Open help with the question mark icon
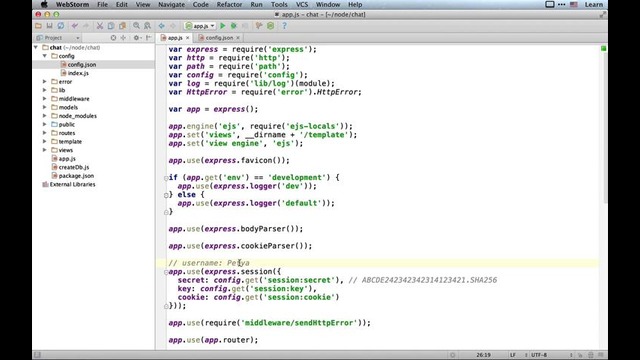The height and width of the screenshot is (360, 640). coord(284,26)
